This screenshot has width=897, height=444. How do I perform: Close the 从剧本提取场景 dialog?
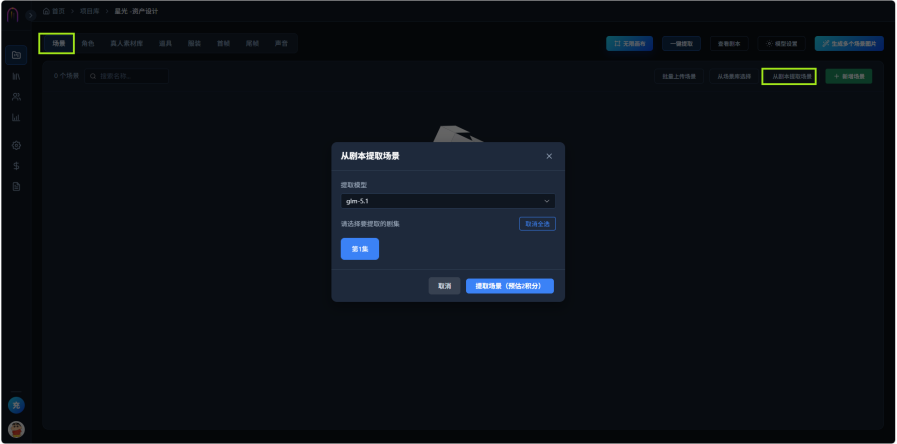pyautogui.click(x=549, y=156)
